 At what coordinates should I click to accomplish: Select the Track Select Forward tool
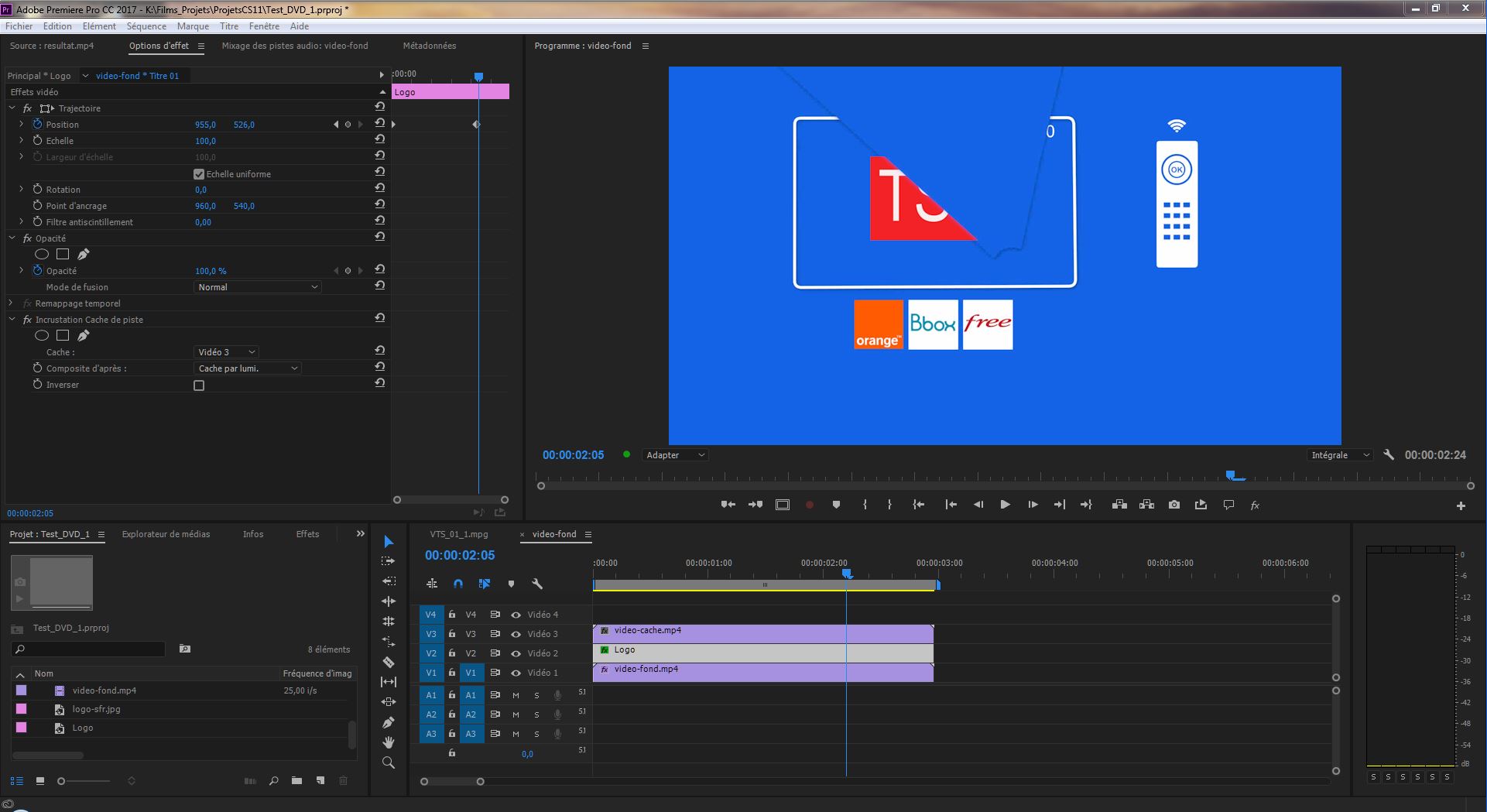click(x=389, y=561)
